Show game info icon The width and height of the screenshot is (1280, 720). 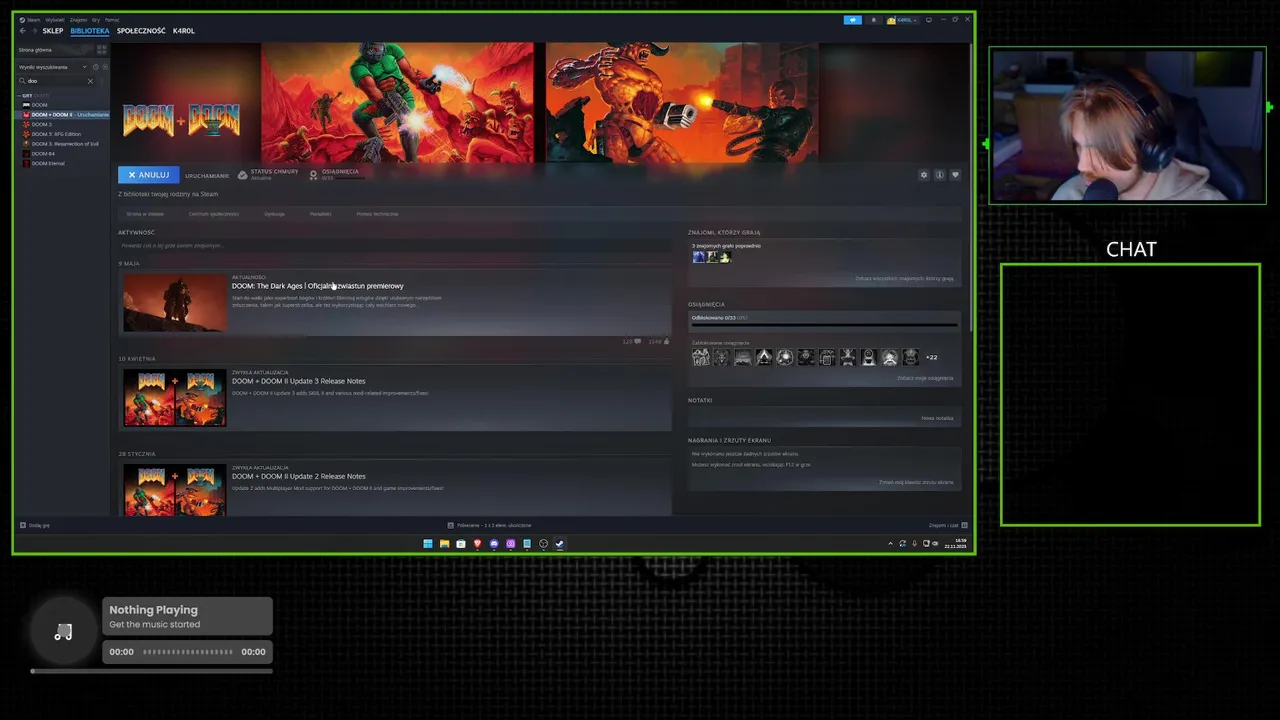pyautogui.click(x=939, y=175)
